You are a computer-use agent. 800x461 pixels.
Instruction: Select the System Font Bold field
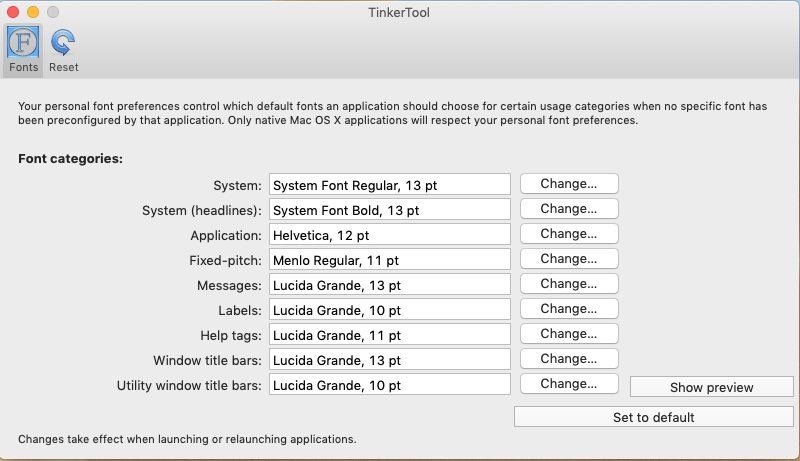click(389, 210)
